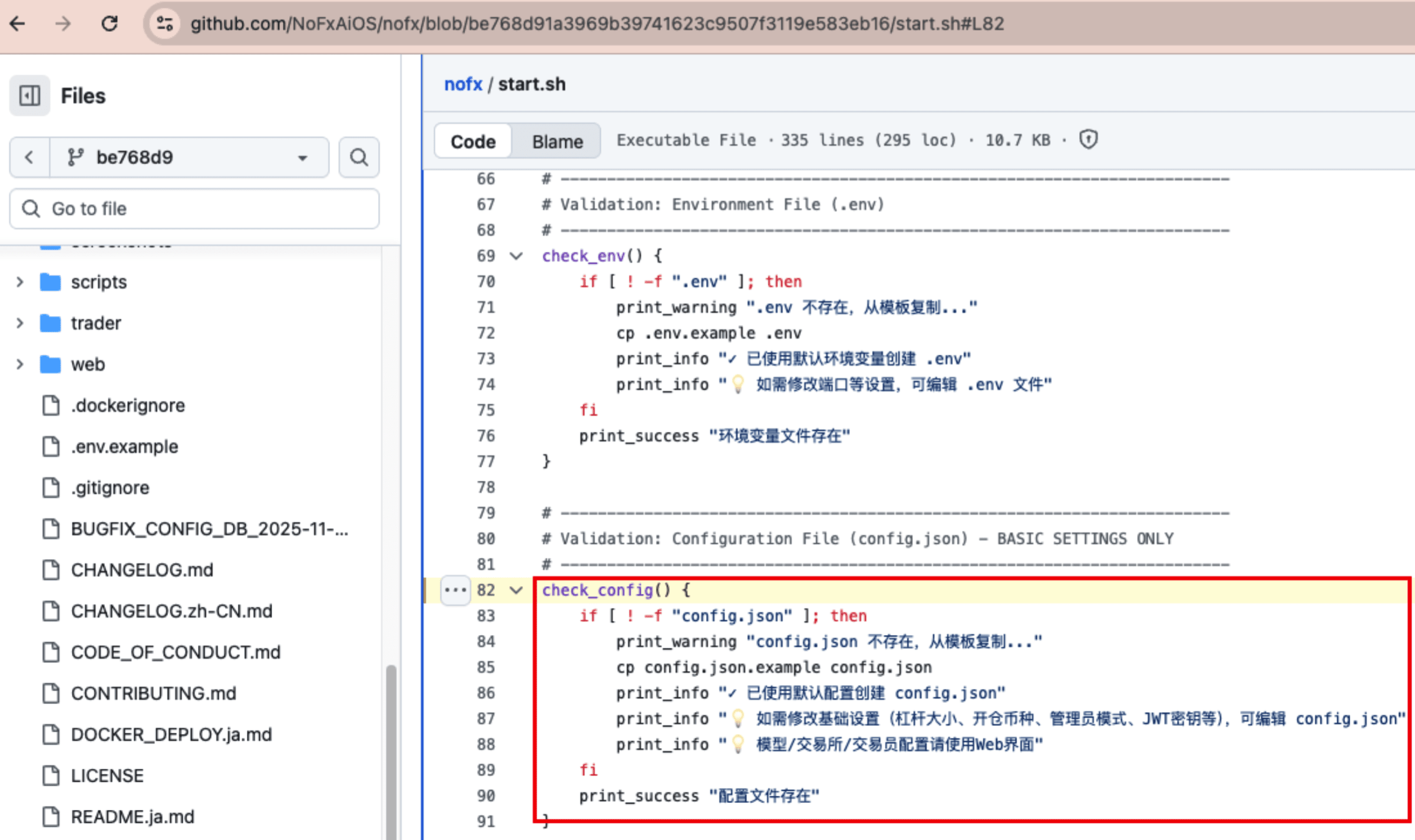The image size is (1415, 840).
Task: Click the back arrow beside branch selector
Action: [29, 157]
